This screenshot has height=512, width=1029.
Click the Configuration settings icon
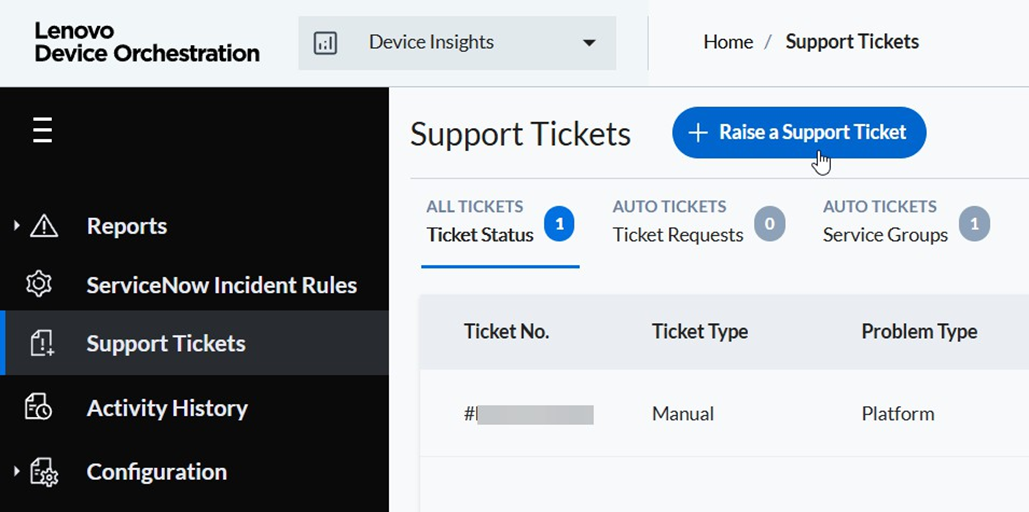[x=44, y=472]
